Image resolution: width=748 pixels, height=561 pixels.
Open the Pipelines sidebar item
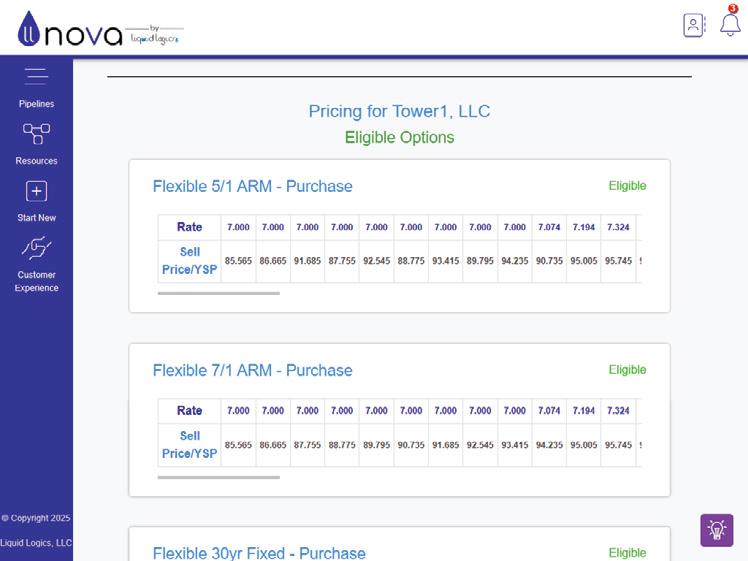coord(36,104)
